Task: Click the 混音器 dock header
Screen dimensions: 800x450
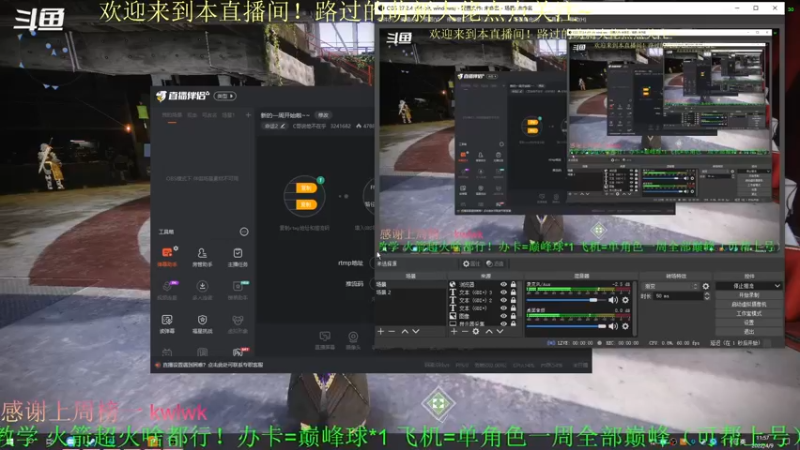Action: pos(581,276)
